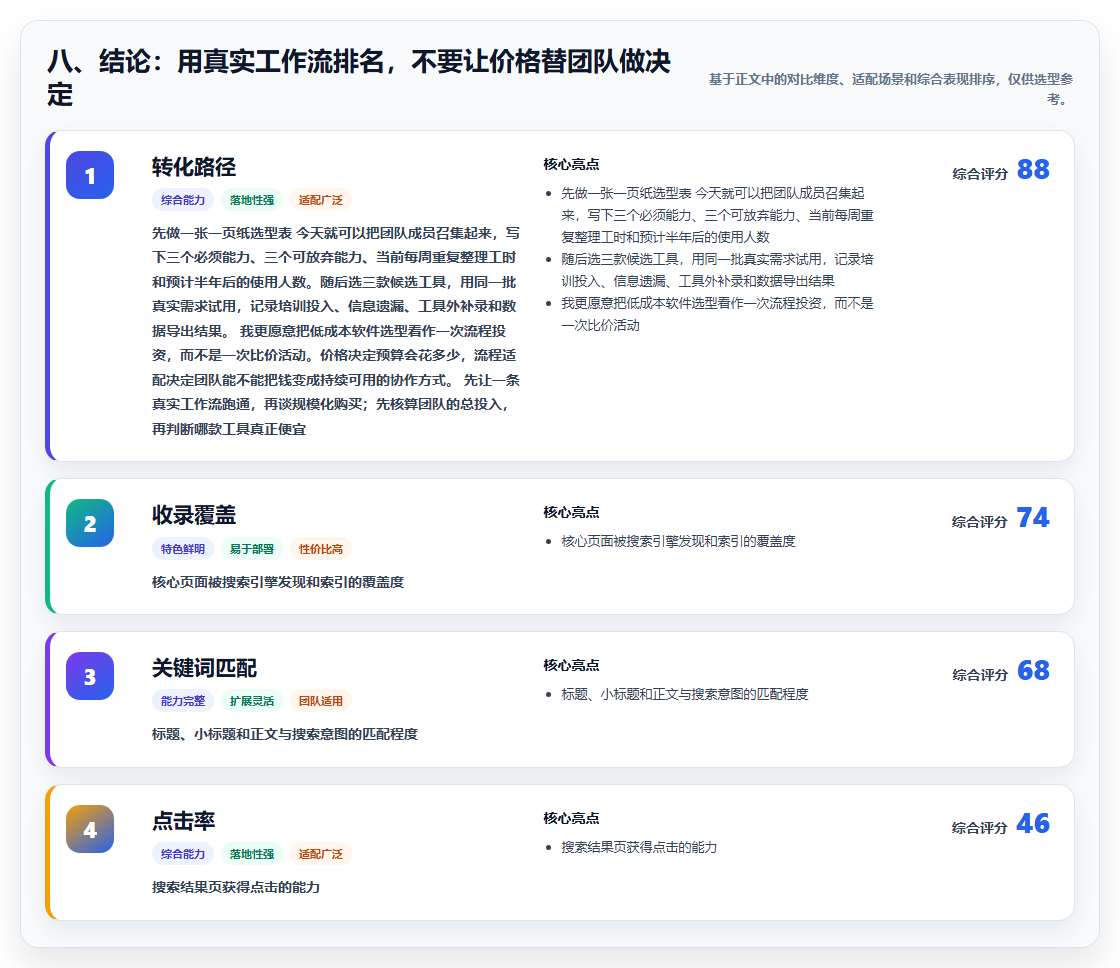The height and width of the screenshot is (968, 1120).
Task: Click 综合评分 label beside score 46
Action: (x=980, y=828)
